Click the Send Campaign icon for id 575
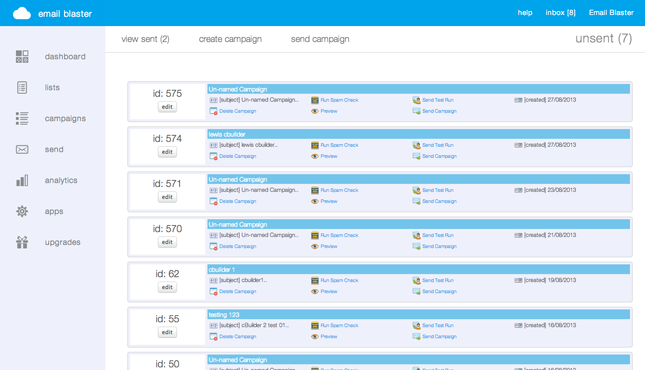This screenshot has height=370, width=645. (x=416, y=111)
